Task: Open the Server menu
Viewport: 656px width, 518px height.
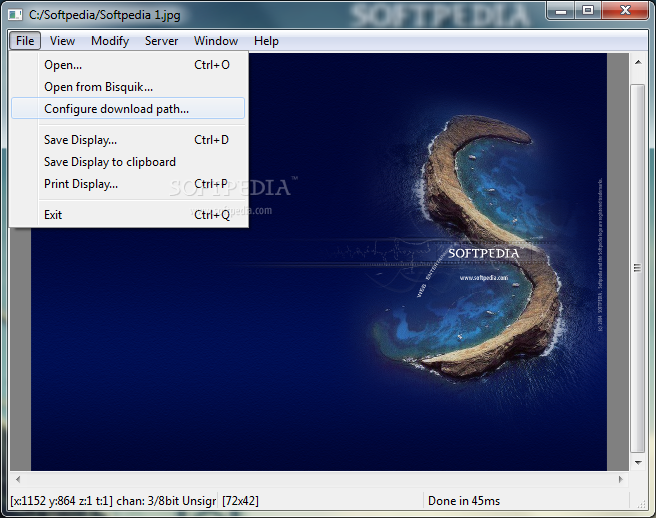Action: 161,41
